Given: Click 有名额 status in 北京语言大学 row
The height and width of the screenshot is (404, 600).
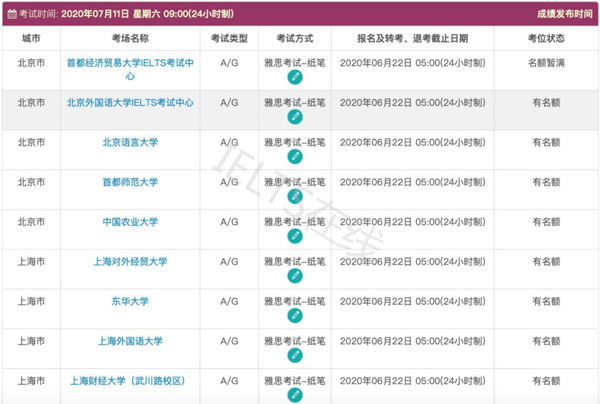Looking at the screenshot, I should coord(546,142).
